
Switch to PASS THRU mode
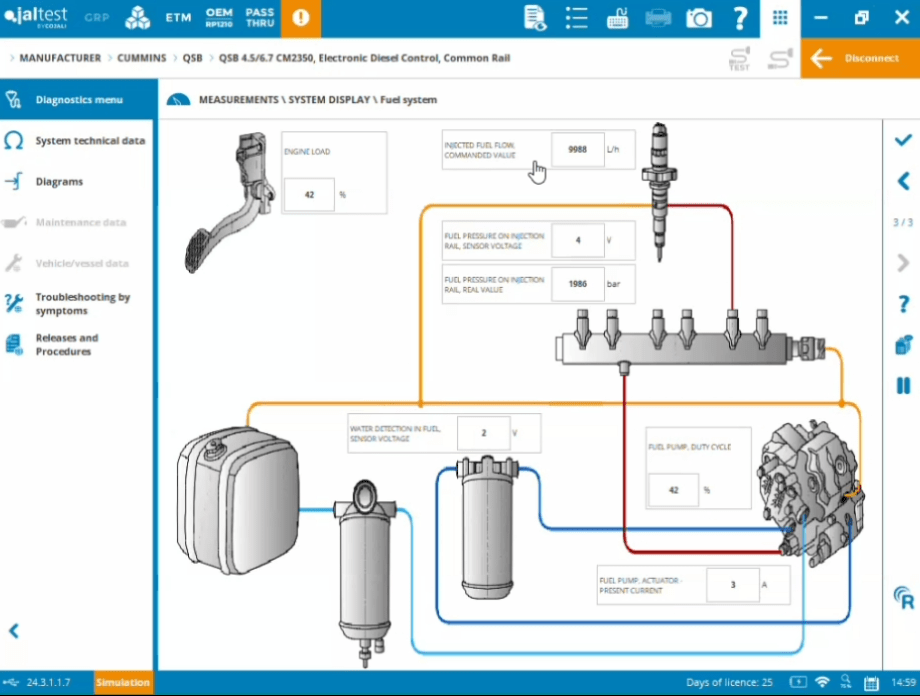click(259, 18)
